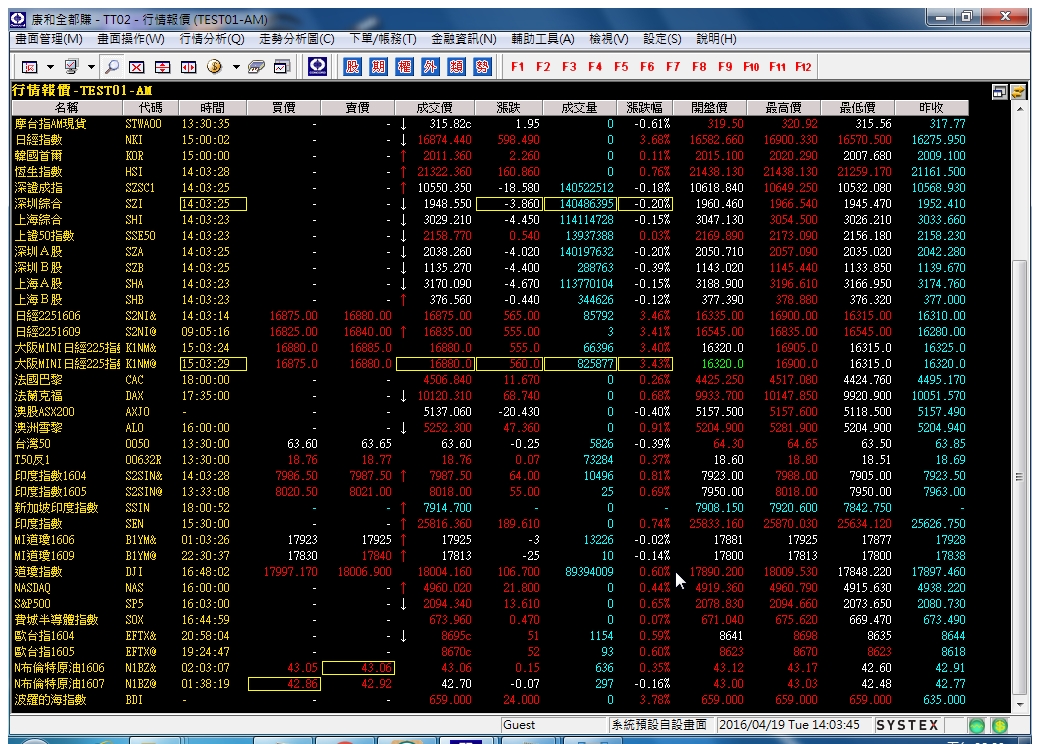Screen dimensions: 1040x744
Task: Click the blue 期 futures category button
Action: click(378, 66)
